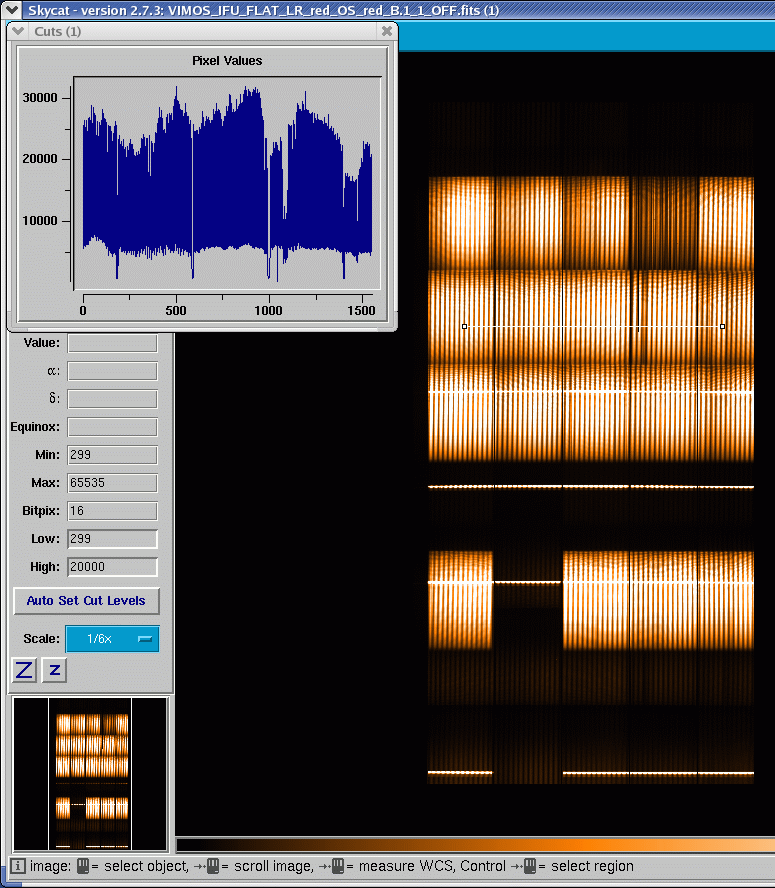Click the orange colorbar below the image

pyautogui.click(x=474, y=845)
